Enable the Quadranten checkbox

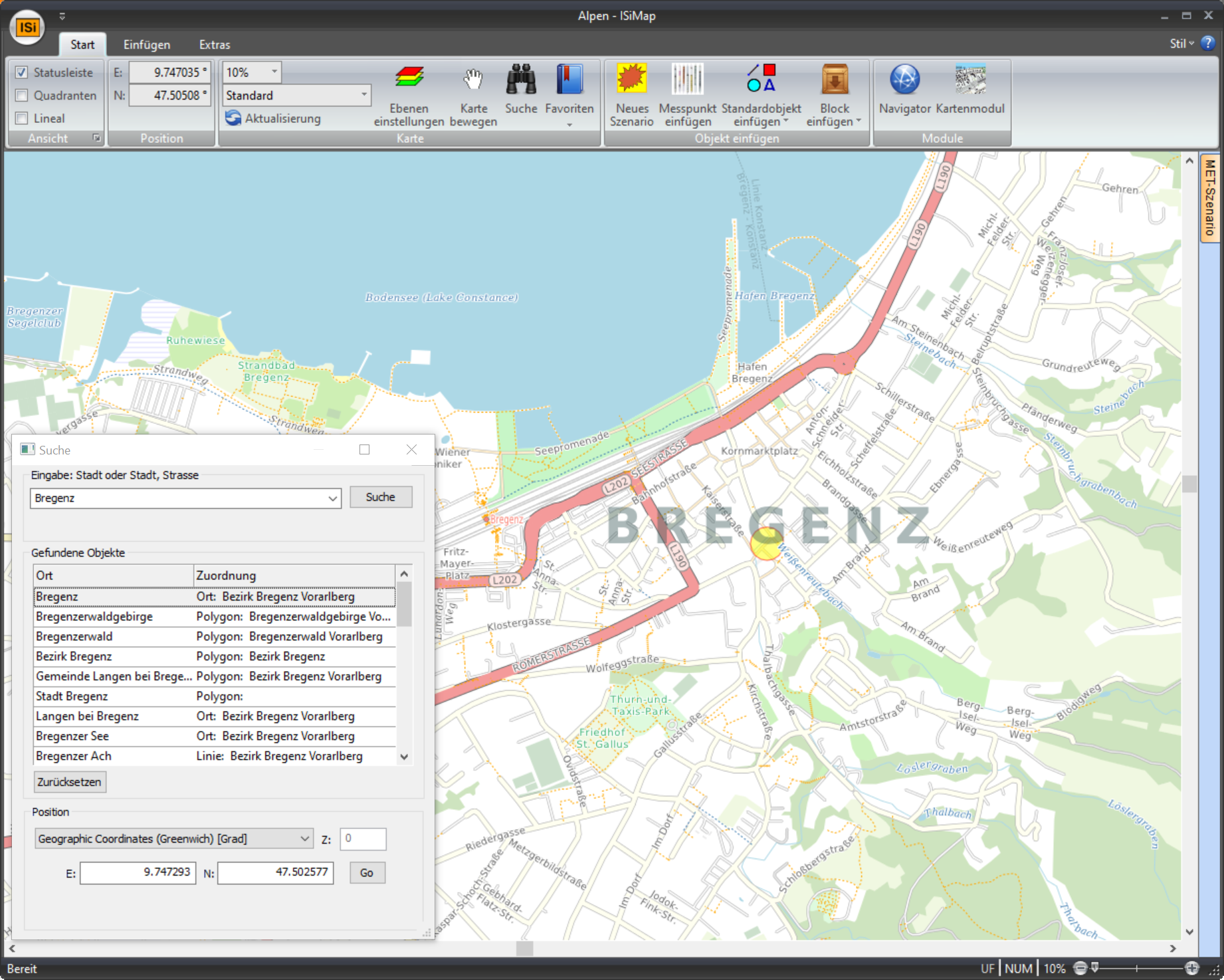pos(22,96)
